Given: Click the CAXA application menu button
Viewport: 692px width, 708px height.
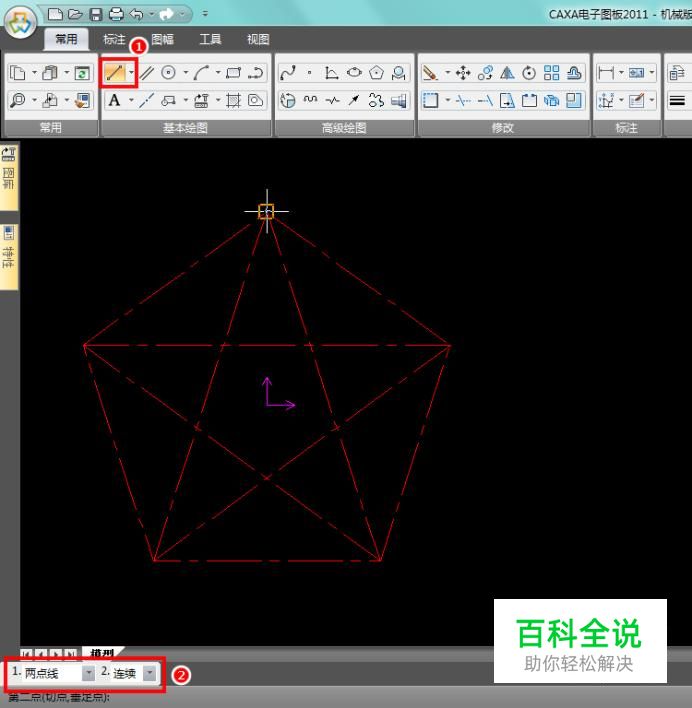Looking at the screenshot, I should pyautogui.click(x=19, y=25).
